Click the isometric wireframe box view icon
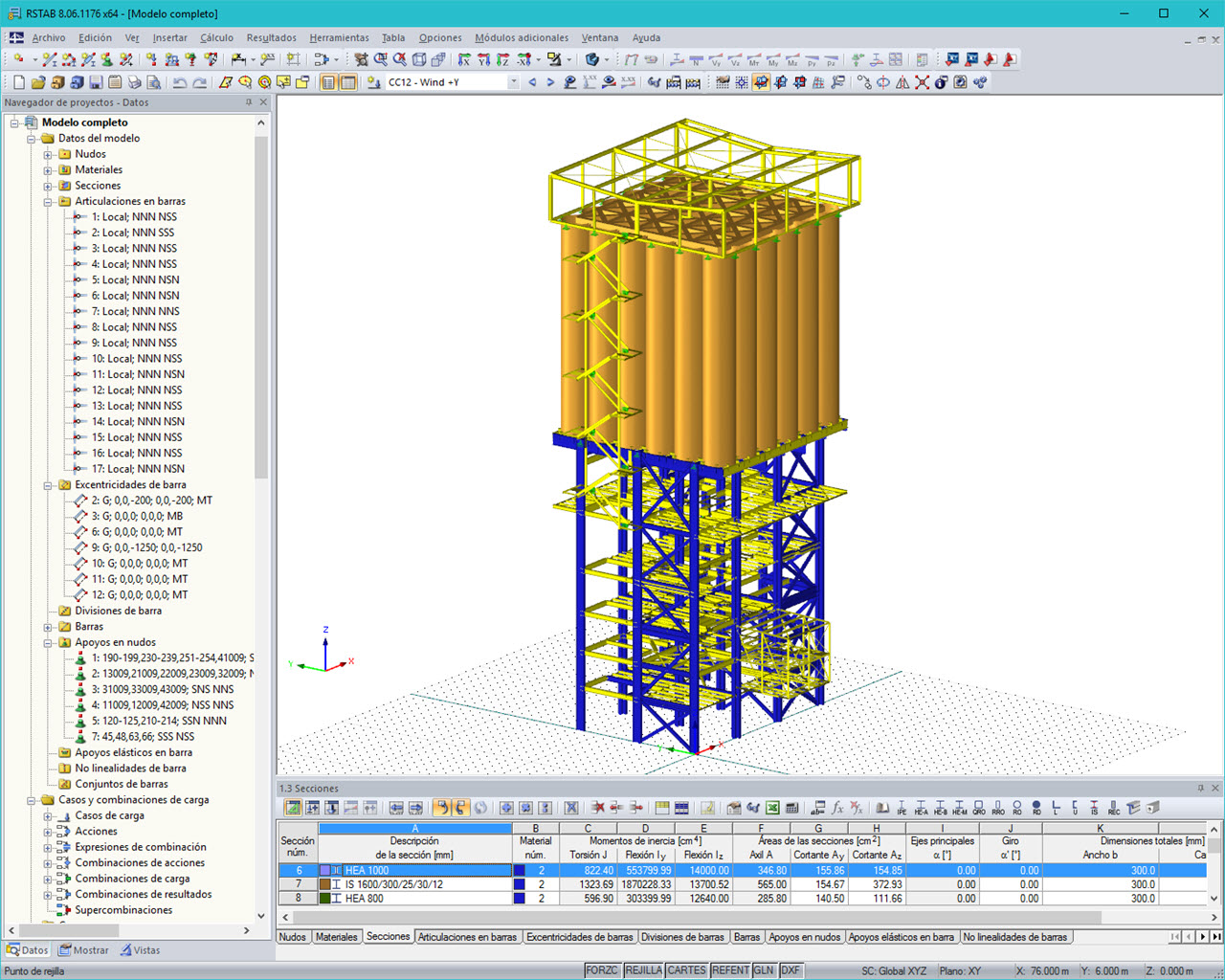The height and width of the screenshot is (980, 1225). click(419, 59)
